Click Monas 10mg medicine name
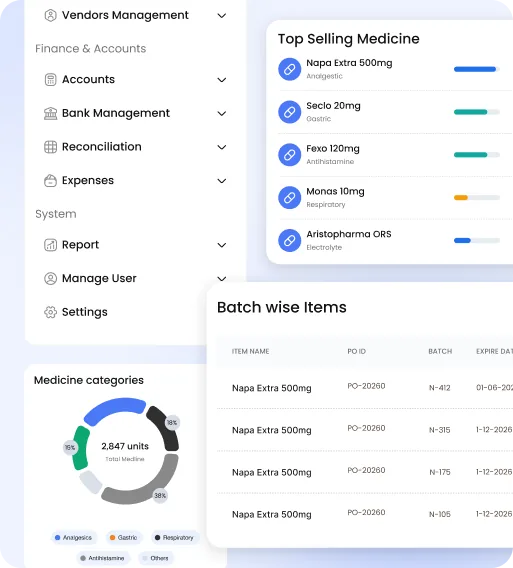513x568 pixels. click(335, 191)
